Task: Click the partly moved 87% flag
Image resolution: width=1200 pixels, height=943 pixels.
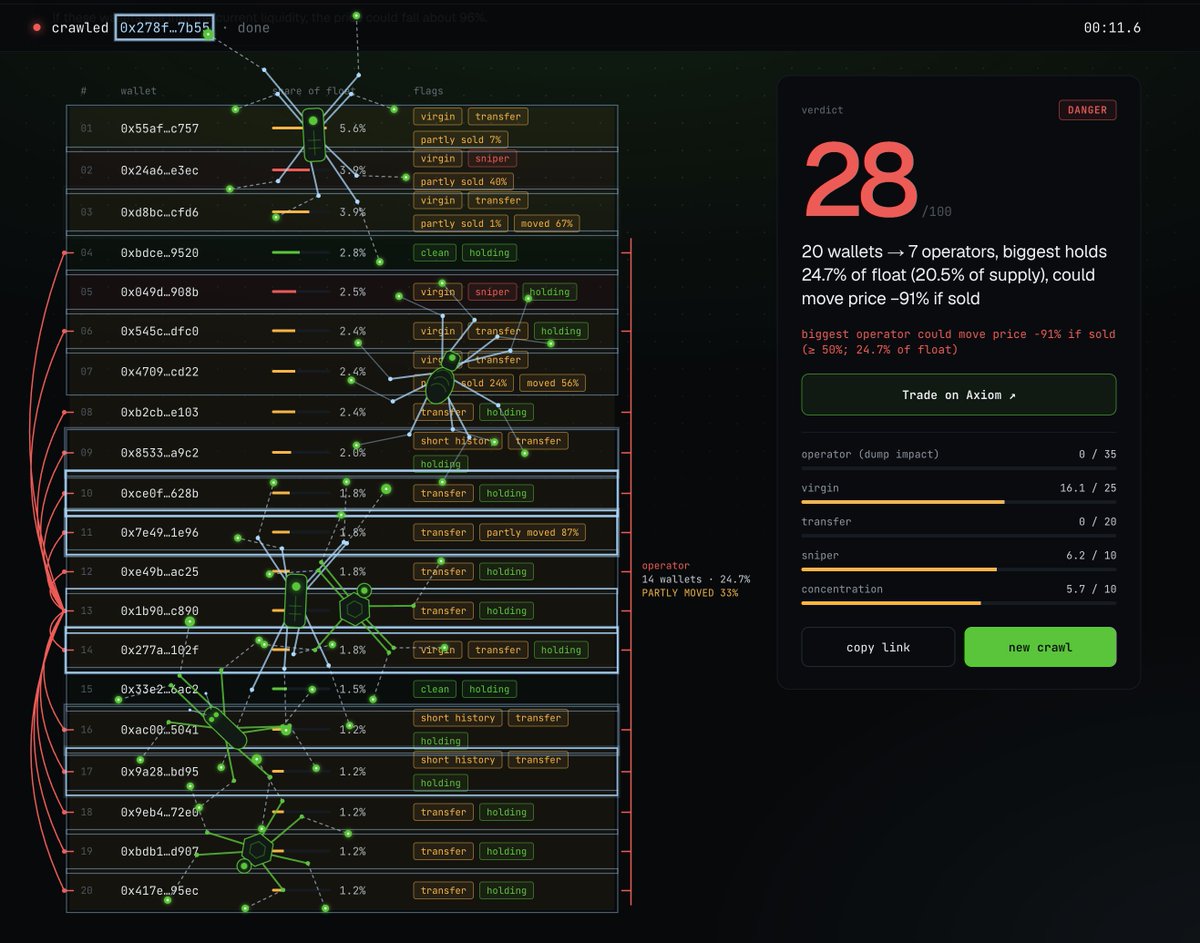Action: click(532, 532)
